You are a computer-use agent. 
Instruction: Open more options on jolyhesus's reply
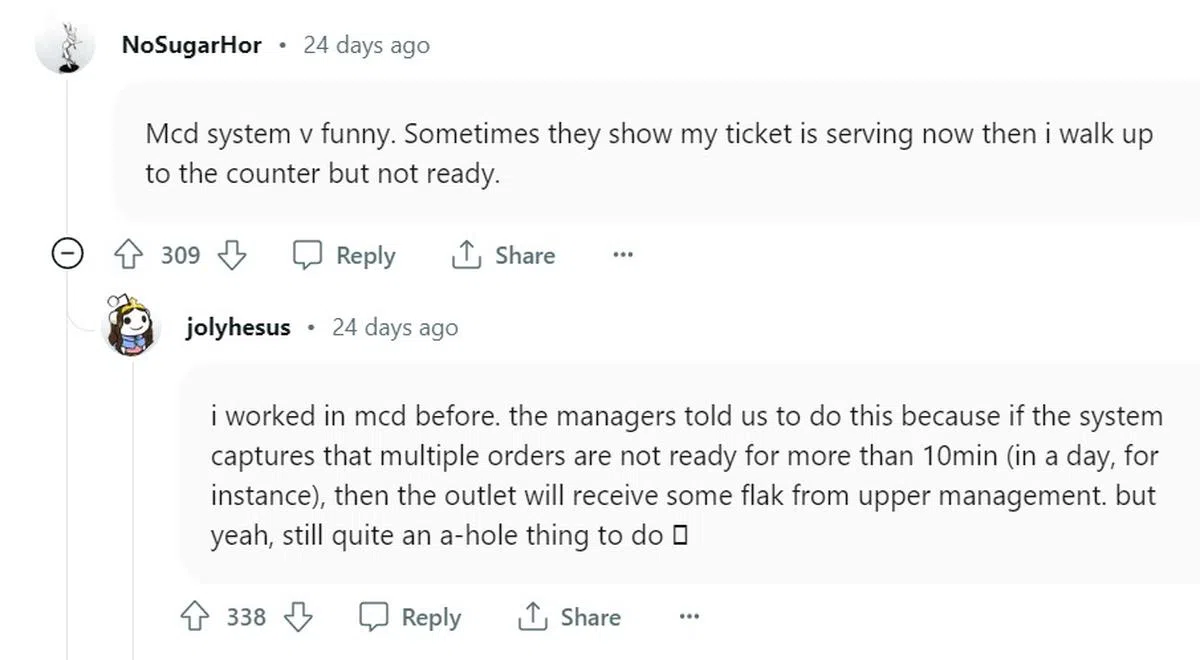pos(689,617)
